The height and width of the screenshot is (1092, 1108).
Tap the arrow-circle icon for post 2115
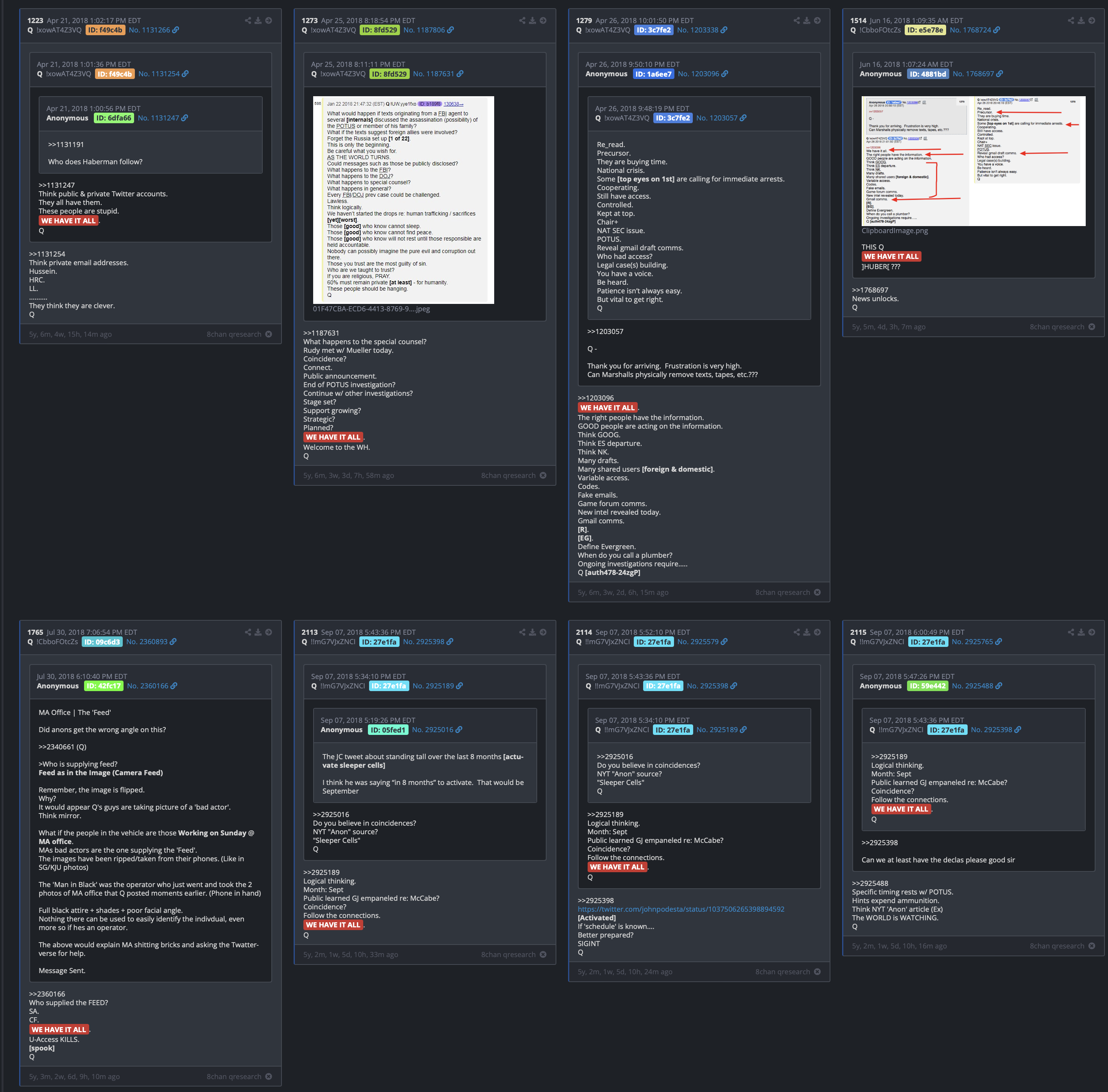(1091, 632)
